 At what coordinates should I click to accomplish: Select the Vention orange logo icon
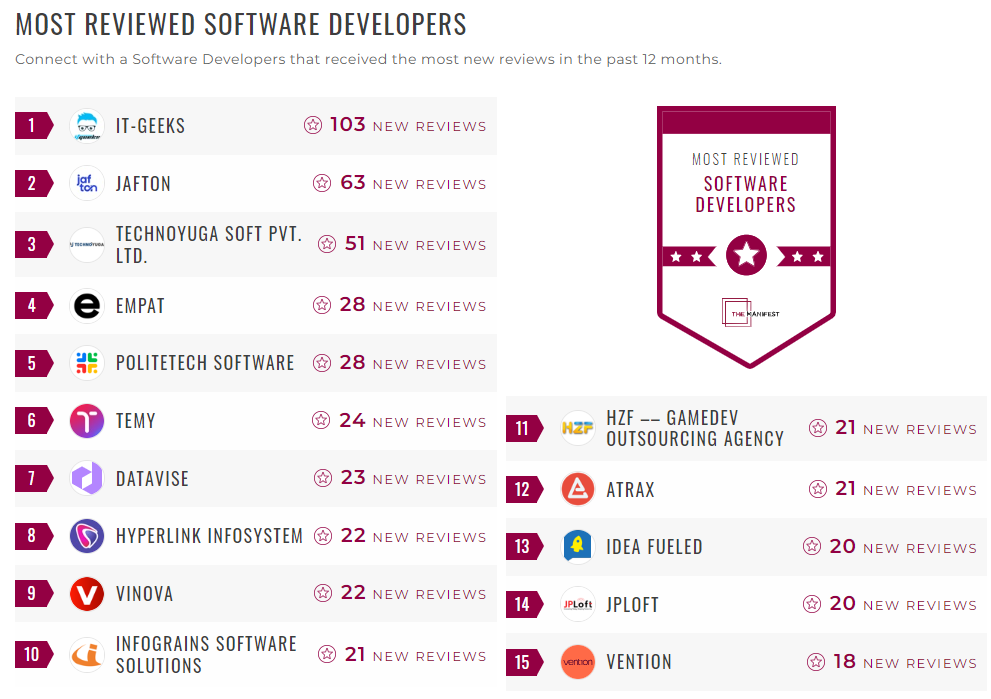coord(577,661)
